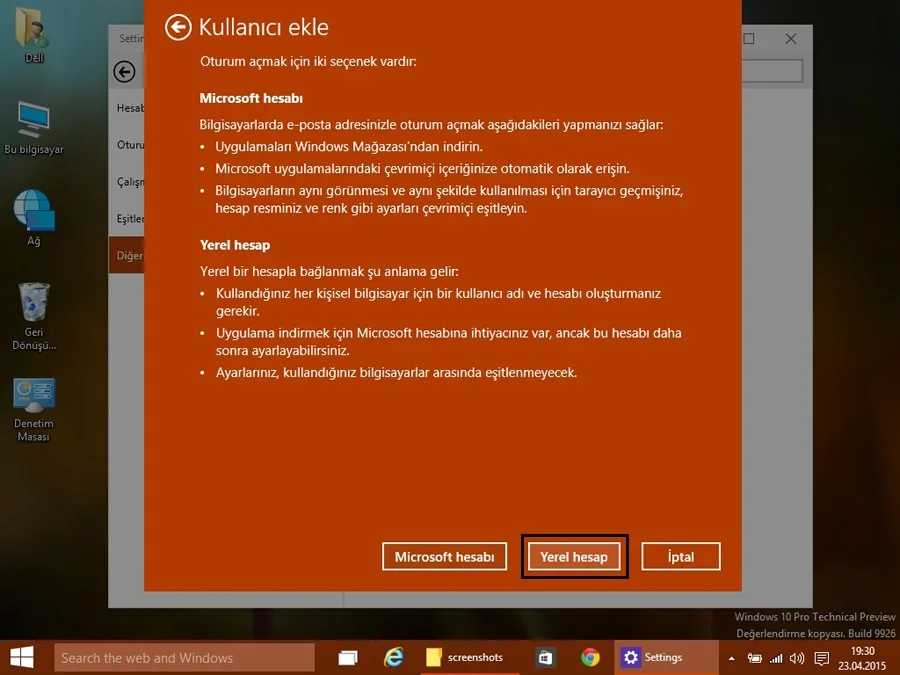Viewport: 900px width, 675px height.
Task: Cancel with the İptal button
Action: click(680, 557)
